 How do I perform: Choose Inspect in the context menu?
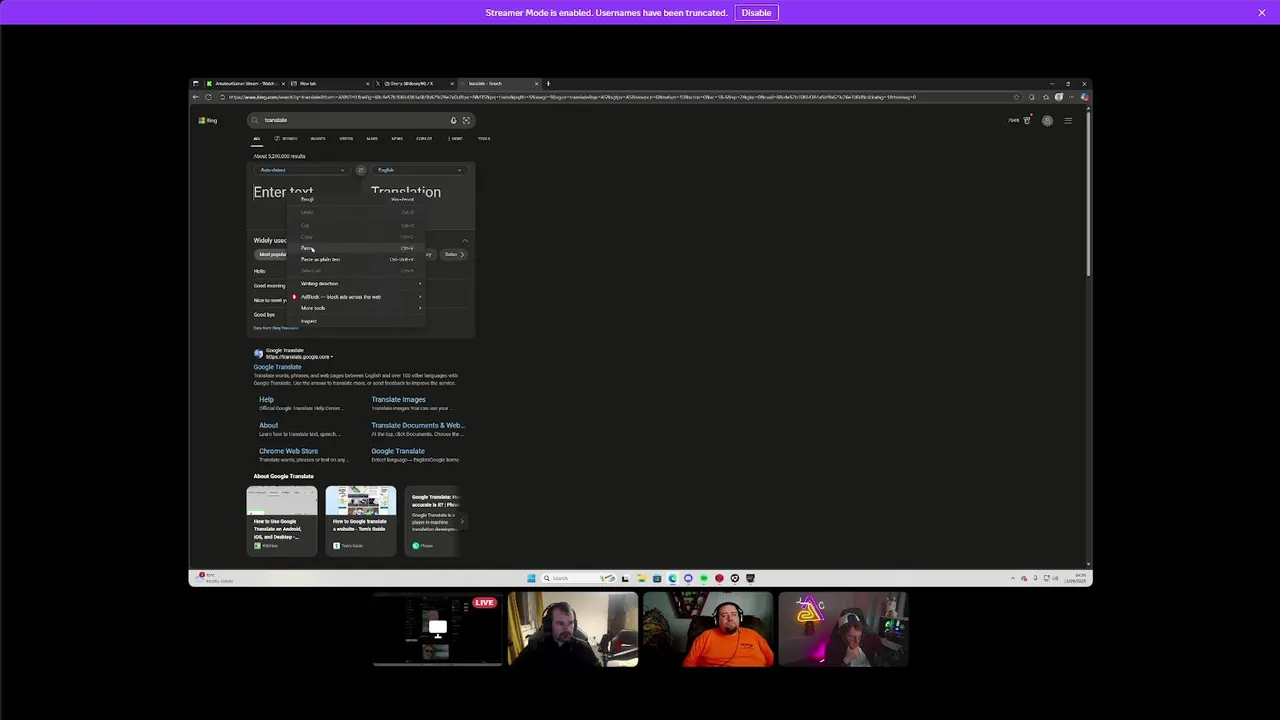coord(358,321)
